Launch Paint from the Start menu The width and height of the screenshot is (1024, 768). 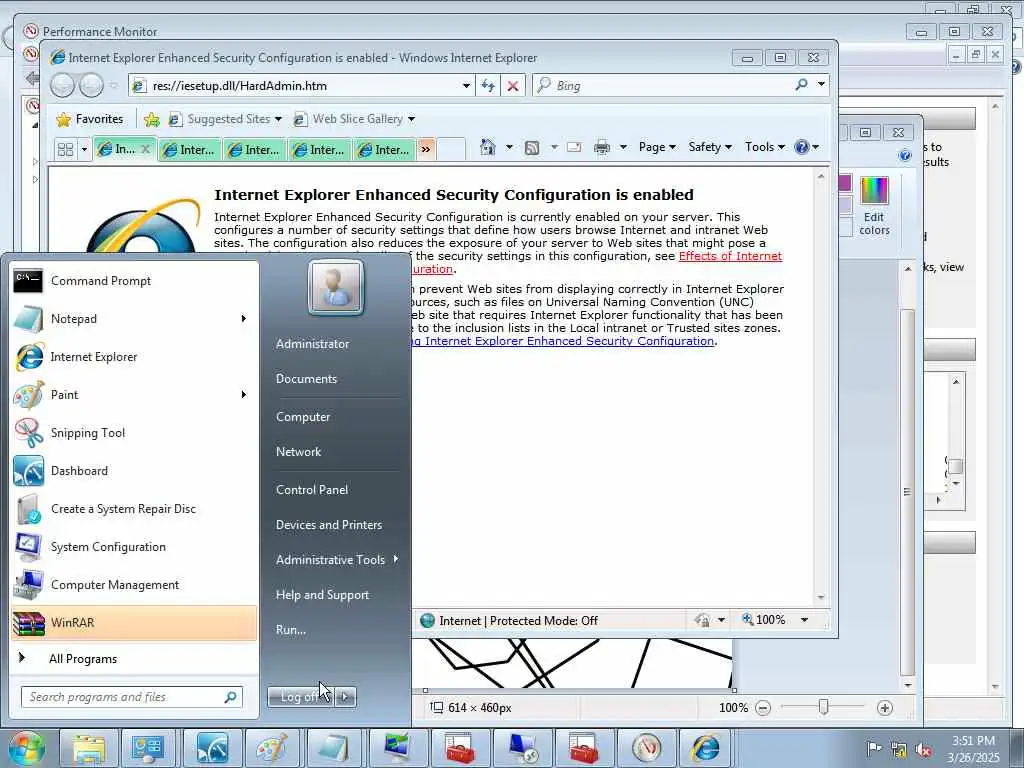[124, 394]
